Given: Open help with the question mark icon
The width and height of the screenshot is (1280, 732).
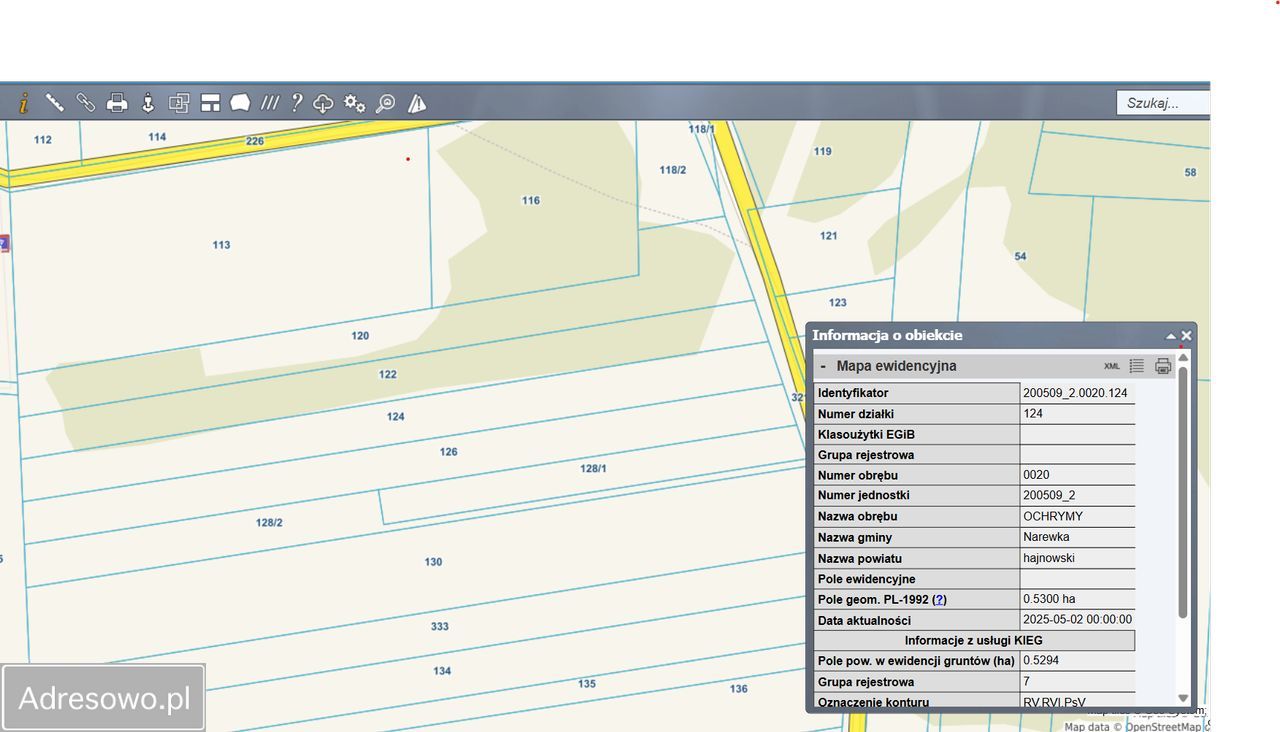Looking at the screenshot, I should (x=297, y=103).
